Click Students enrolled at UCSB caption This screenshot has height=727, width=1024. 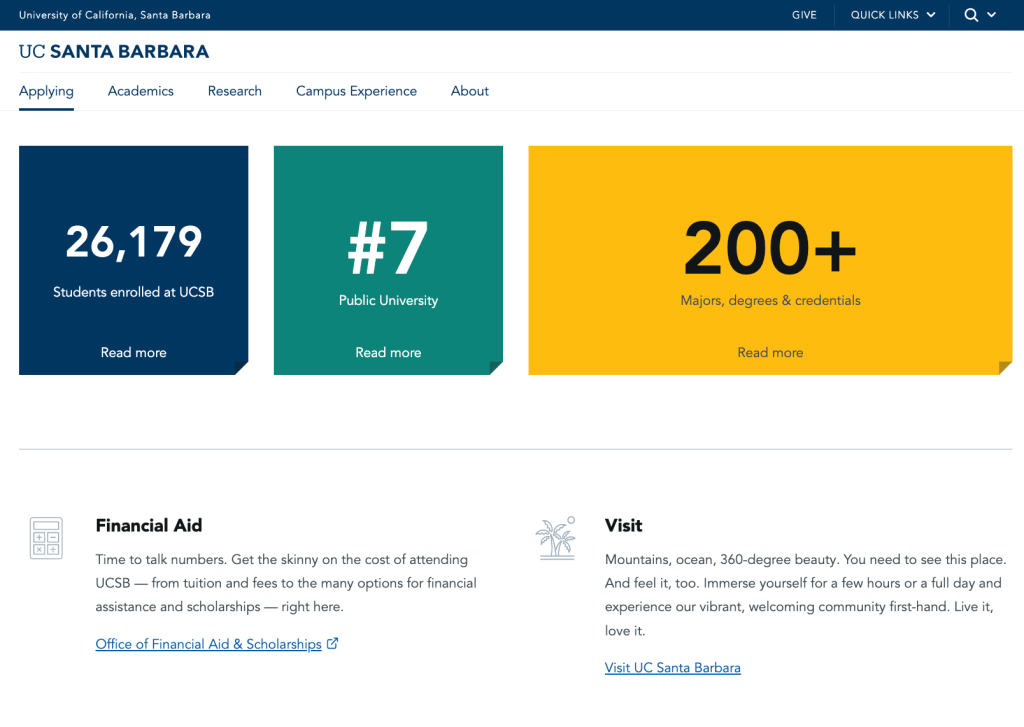click(133, 292)
